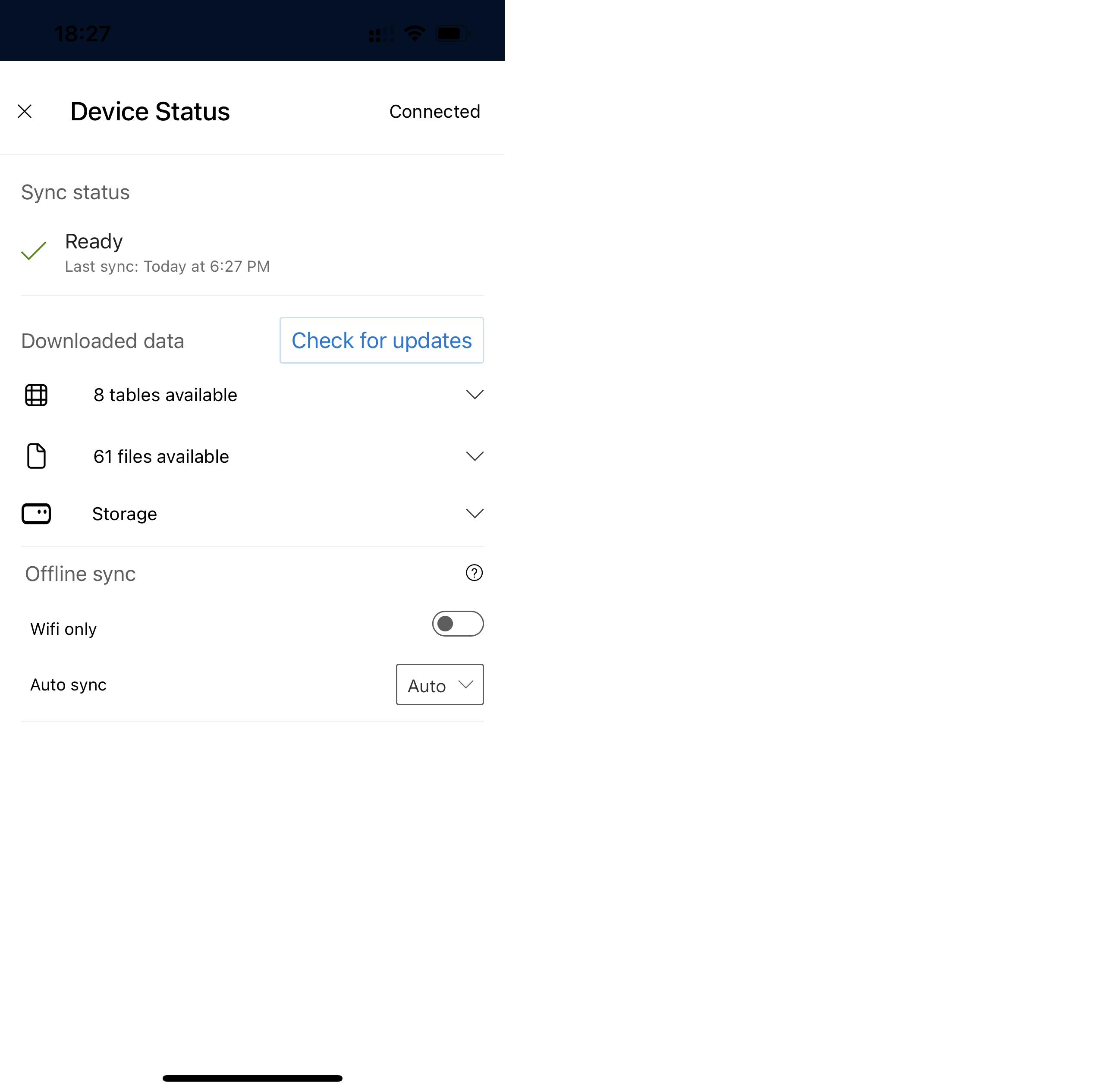The height and width of the screenshot is (1092, 1097).
Task: View Device Status connected label
Action: coord(435,111)
